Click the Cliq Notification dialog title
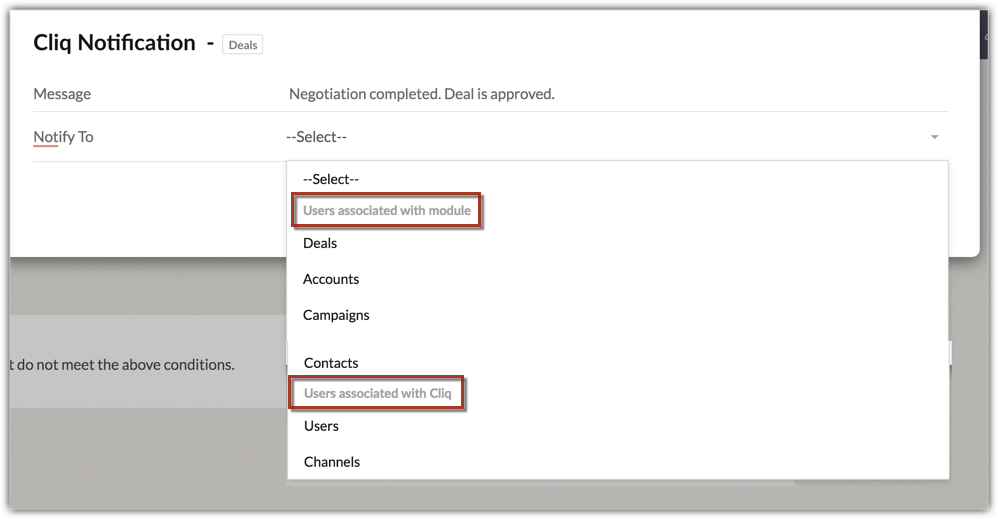 [115, 43]
